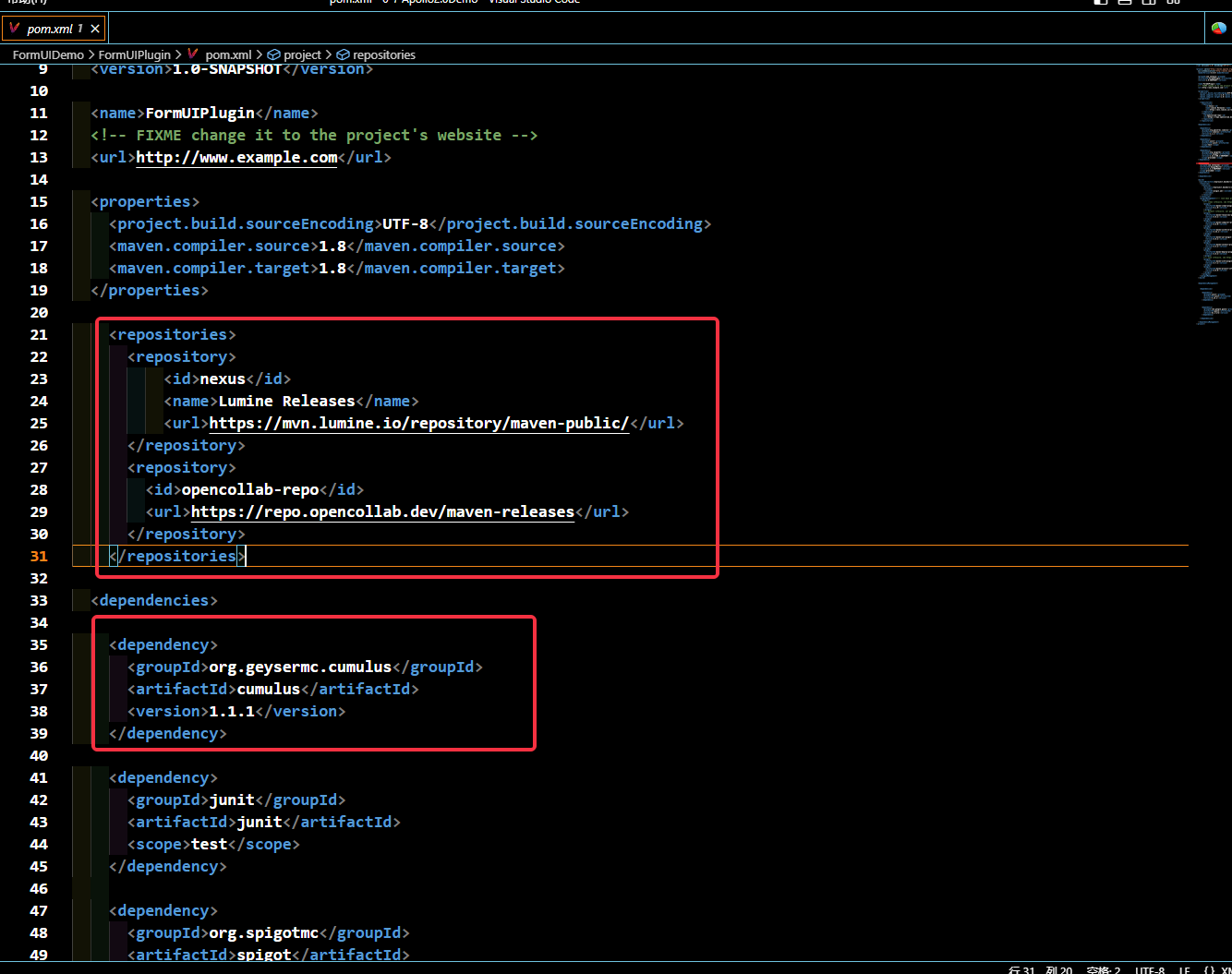Image resolution: width=1232 pixels, height=974 pixels.
Task: Select line number 15 in gutter
Action: point(39,201)
